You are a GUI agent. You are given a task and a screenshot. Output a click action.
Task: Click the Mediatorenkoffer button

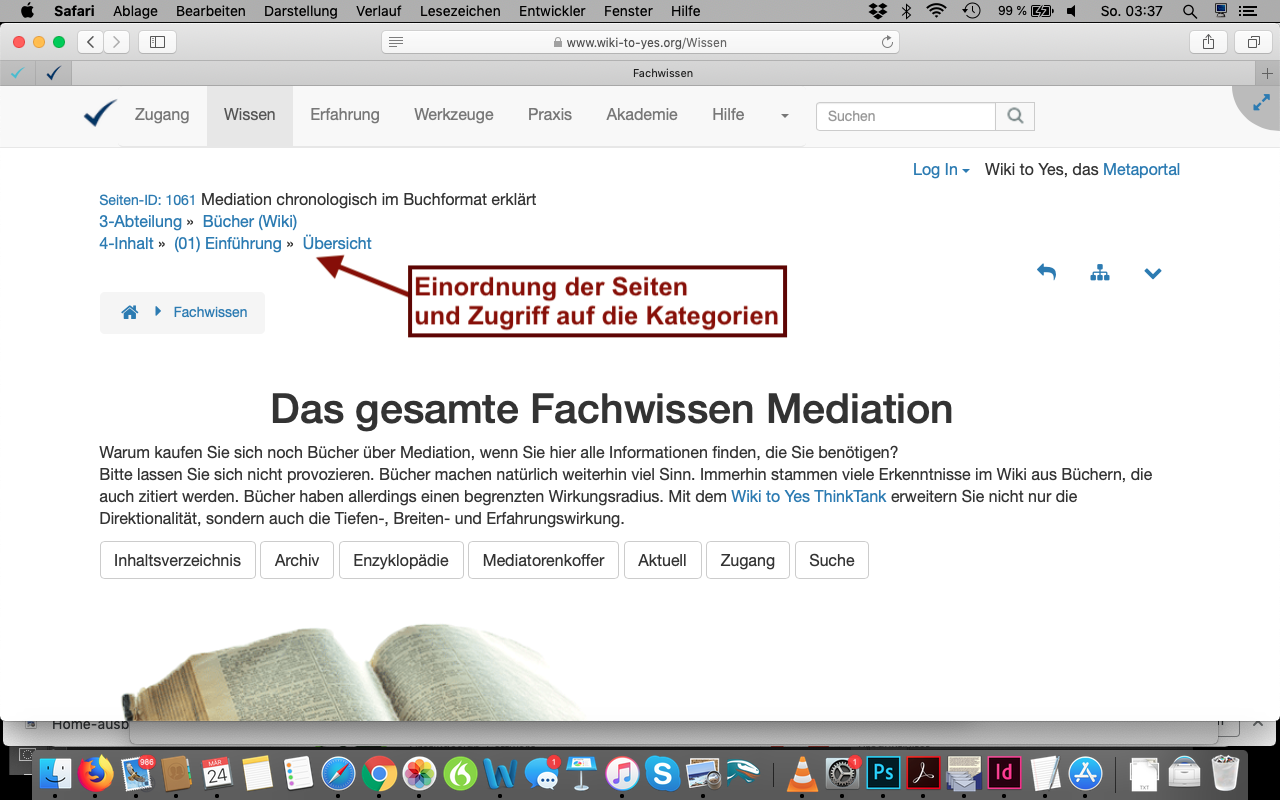543,560
